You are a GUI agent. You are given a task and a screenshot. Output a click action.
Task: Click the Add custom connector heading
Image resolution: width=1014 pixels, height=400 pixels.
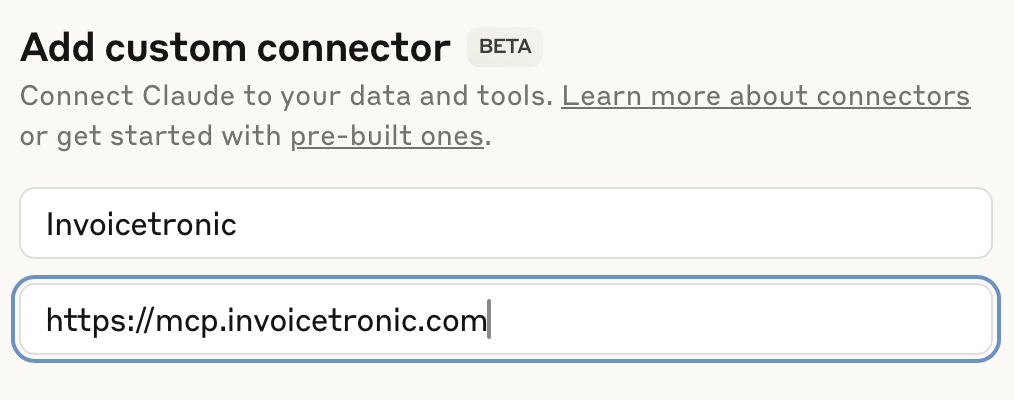tap(236, 47)
